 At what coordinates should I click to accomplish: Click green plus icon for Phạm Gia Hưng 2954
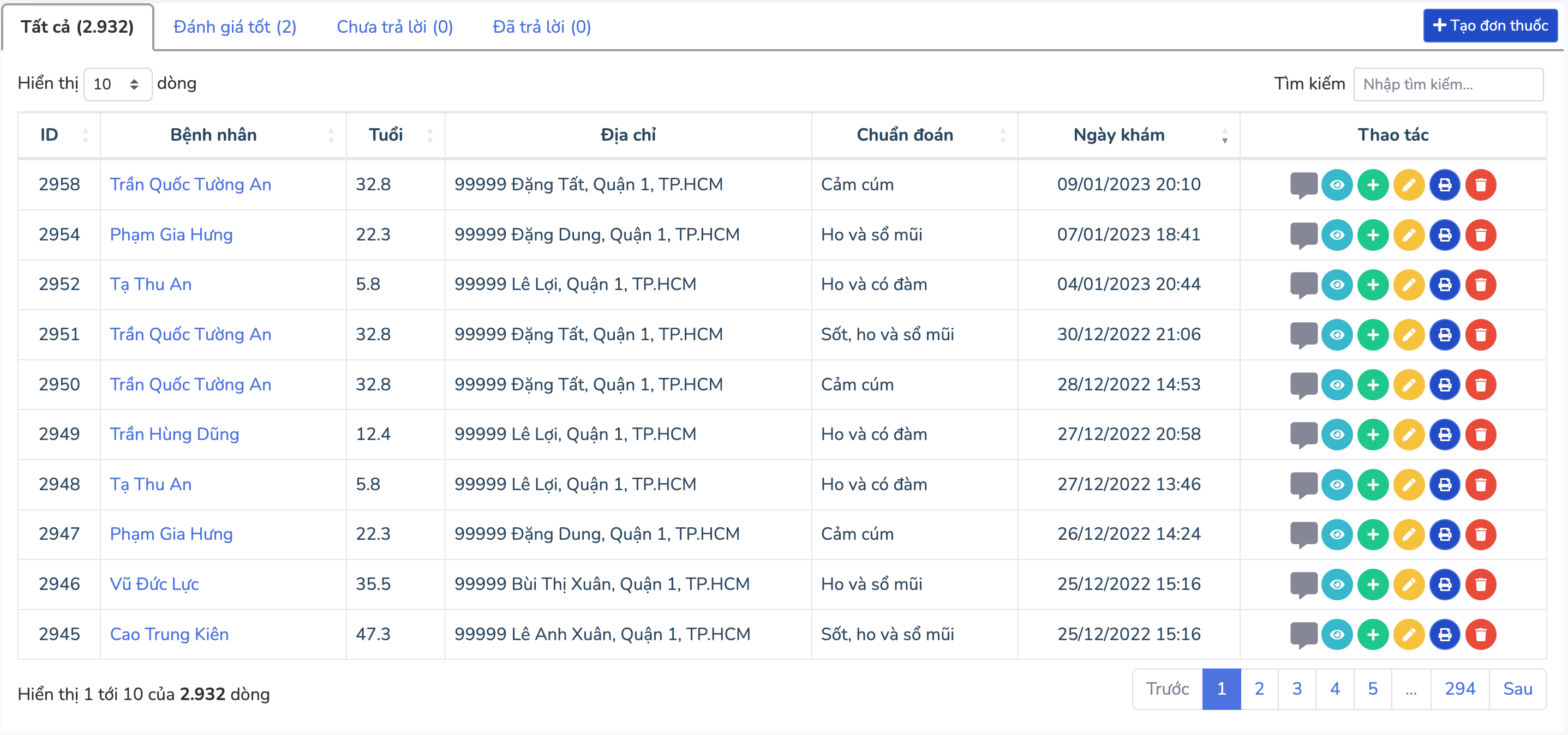click(1373, 235)
